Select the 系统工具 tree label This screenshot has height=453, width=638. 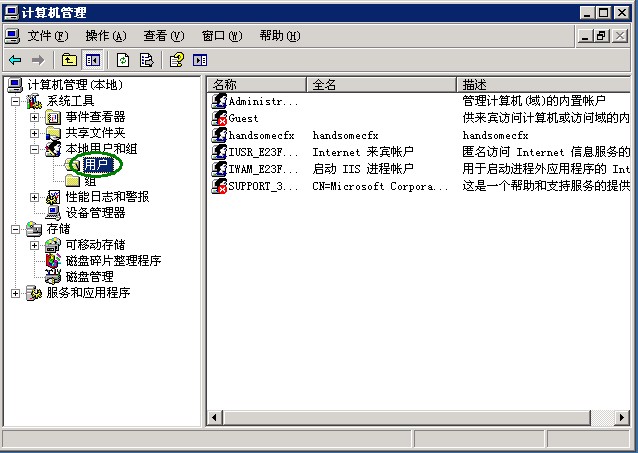(70, 101)
